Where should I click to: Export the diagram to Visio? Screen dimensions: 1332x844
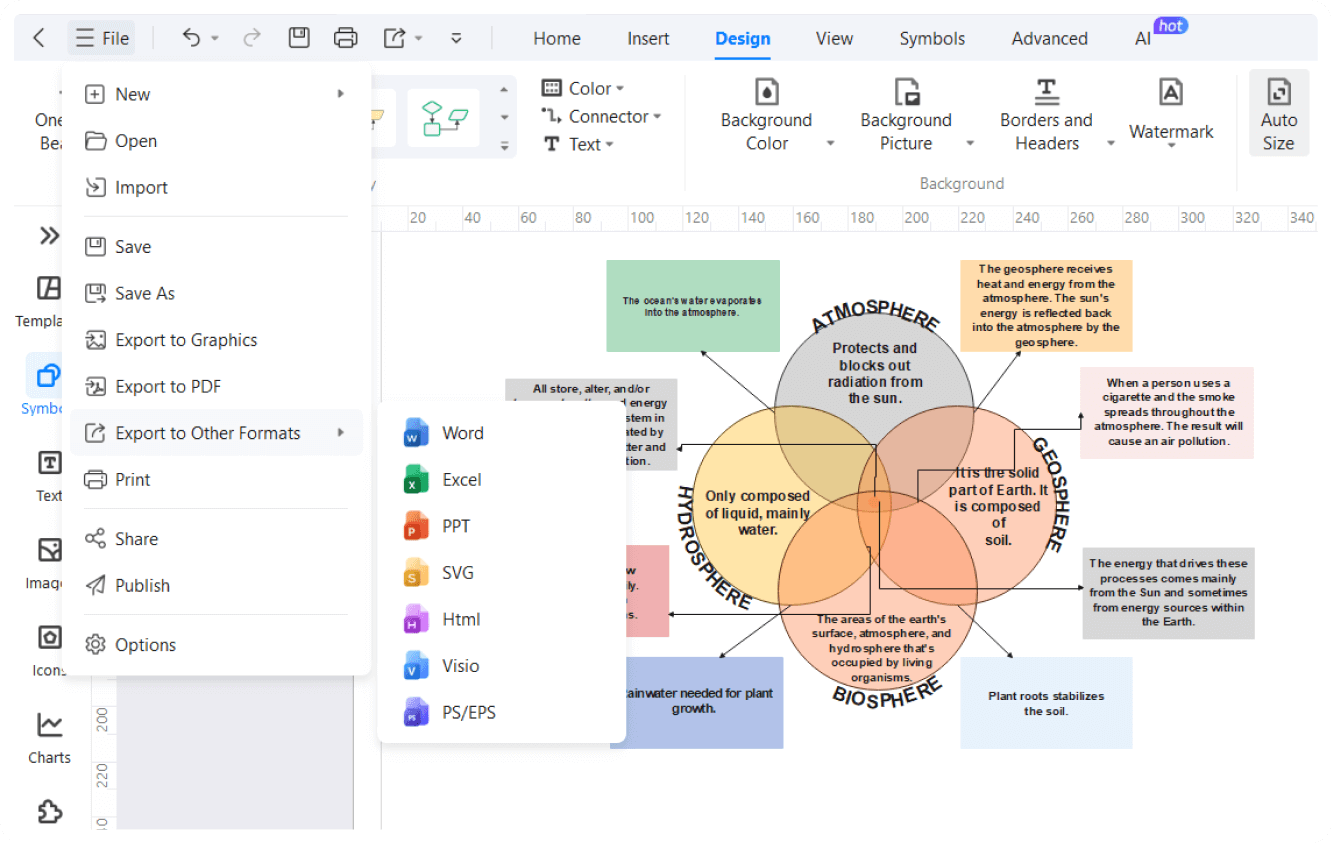click(501, 666)
